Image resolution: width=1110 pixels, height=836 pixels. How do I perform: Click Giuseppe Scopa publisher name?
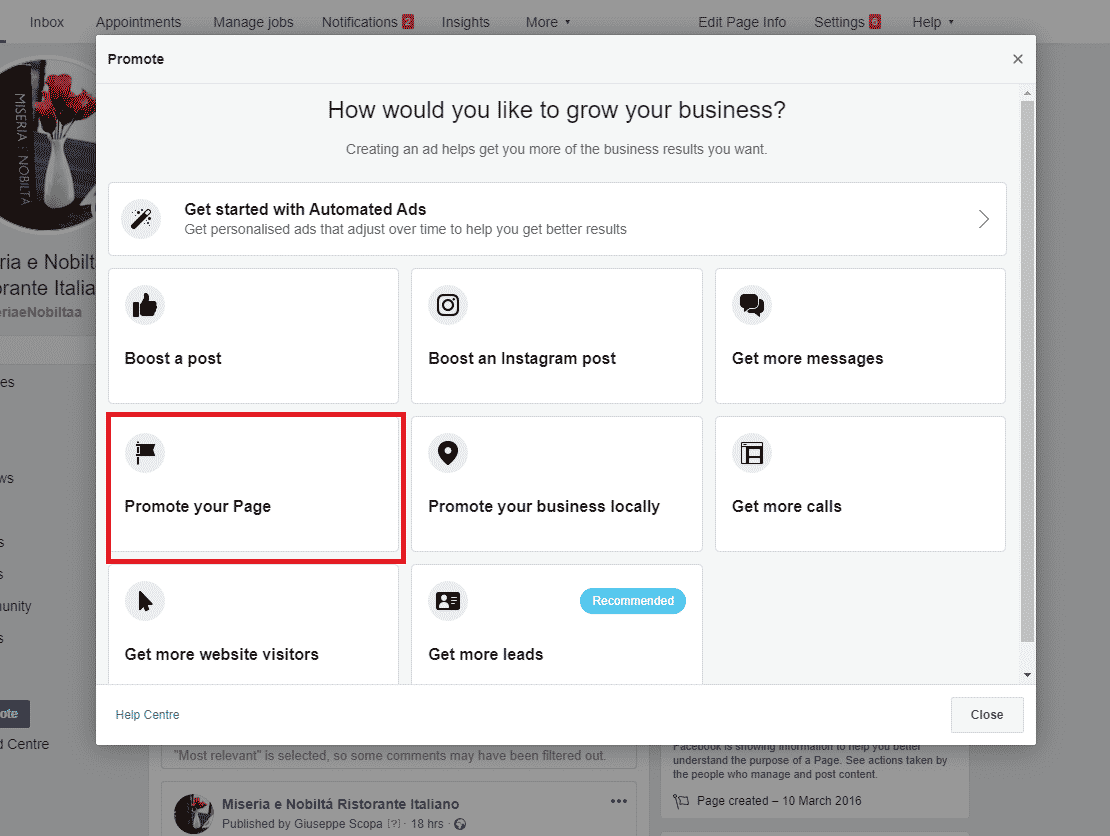[339, 824]
